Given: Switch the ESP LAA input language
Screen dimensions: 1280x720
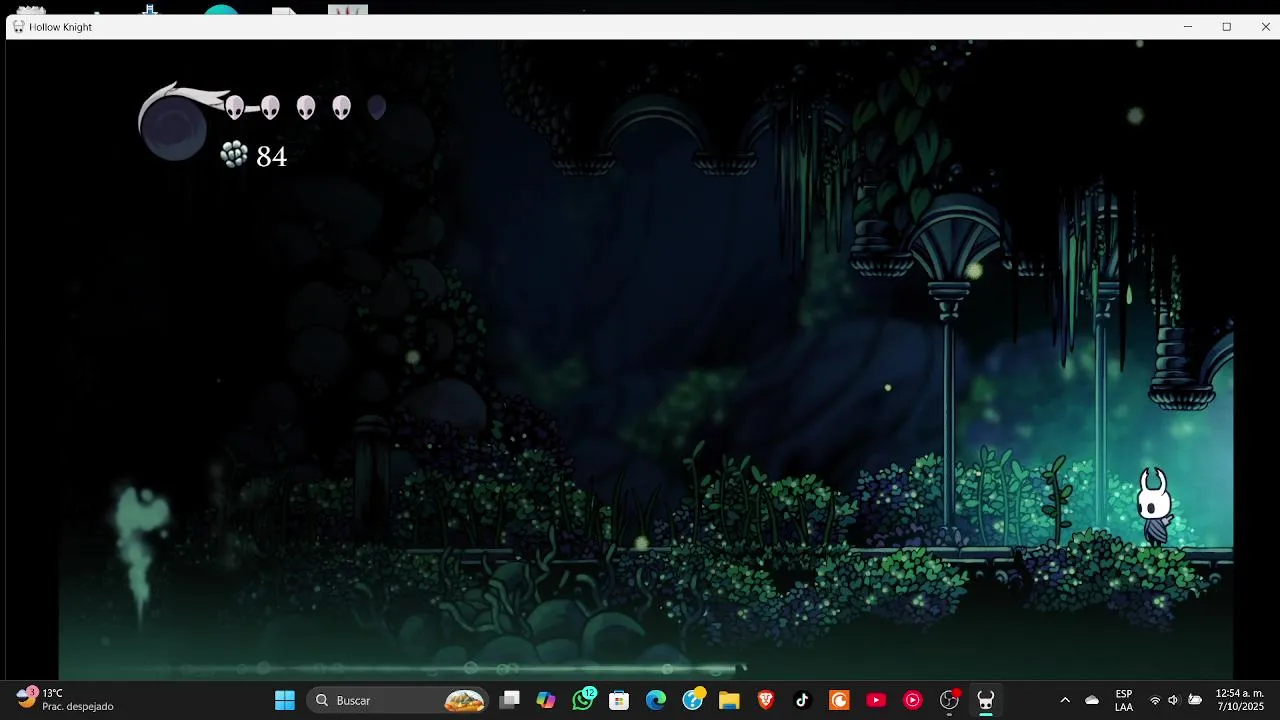Looking at the screenshot, I should point(1124,700).
